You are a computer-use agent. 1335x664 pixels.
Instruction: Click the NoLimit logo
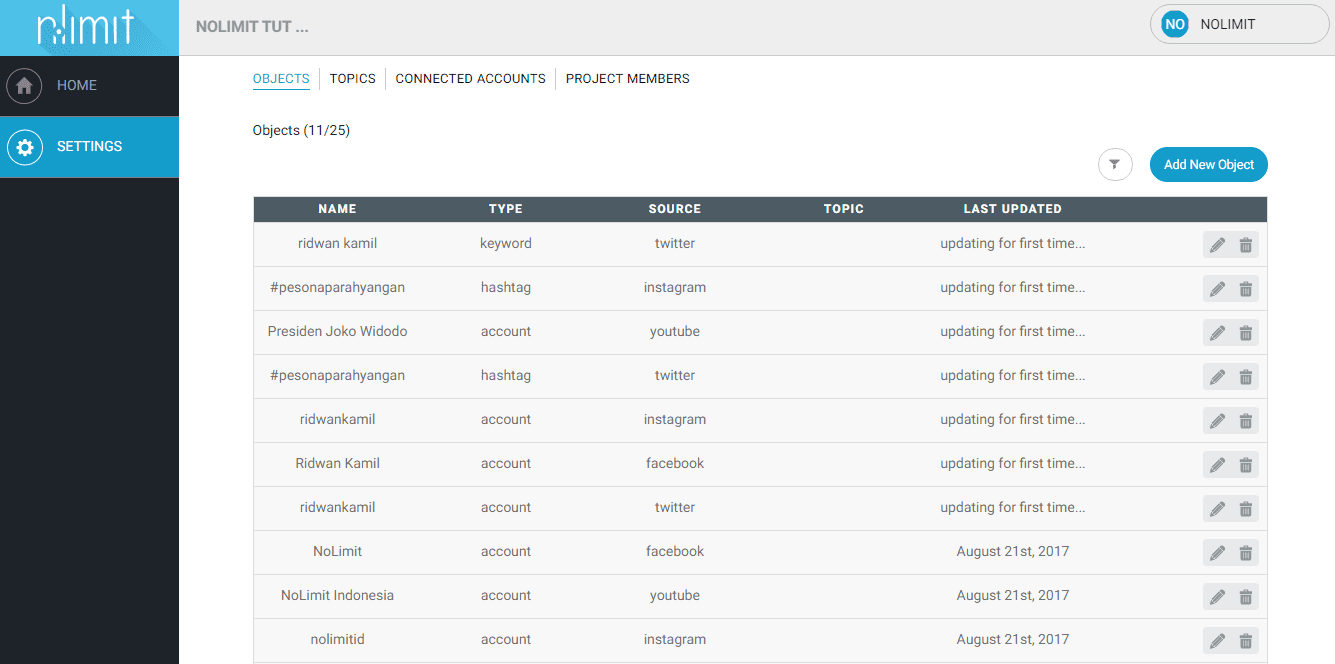click(x=86, y=27)
